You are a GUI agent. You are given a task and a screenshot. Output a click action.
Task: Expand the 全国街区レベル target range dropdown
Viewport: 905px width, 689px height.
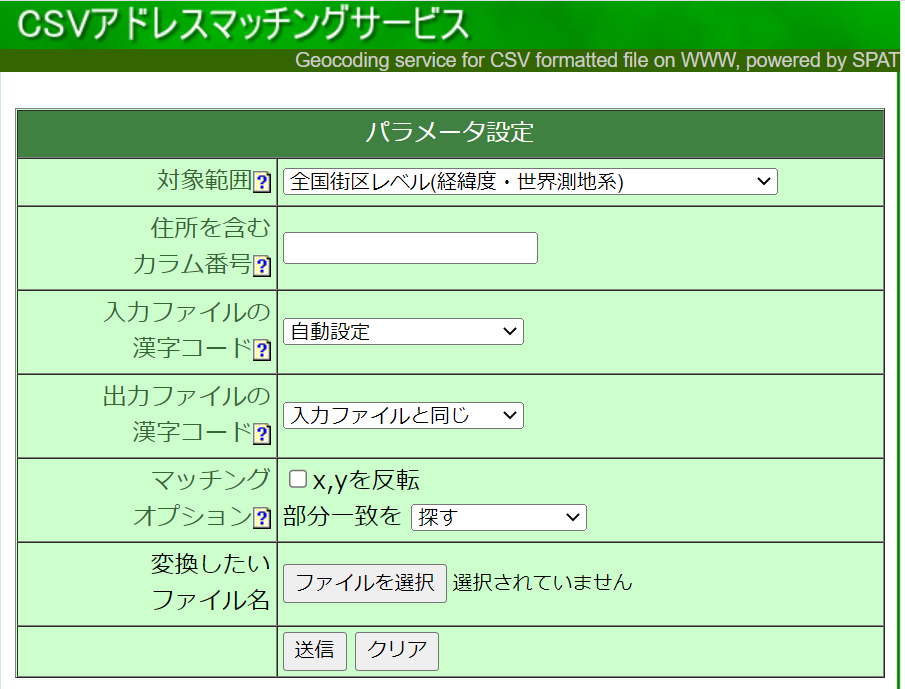[530, 182]
